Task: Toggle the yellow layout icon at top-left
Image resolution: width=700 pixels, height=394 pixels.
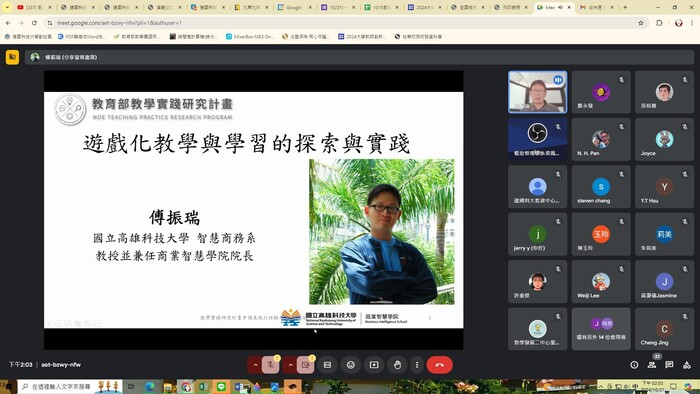Action: 12,57
